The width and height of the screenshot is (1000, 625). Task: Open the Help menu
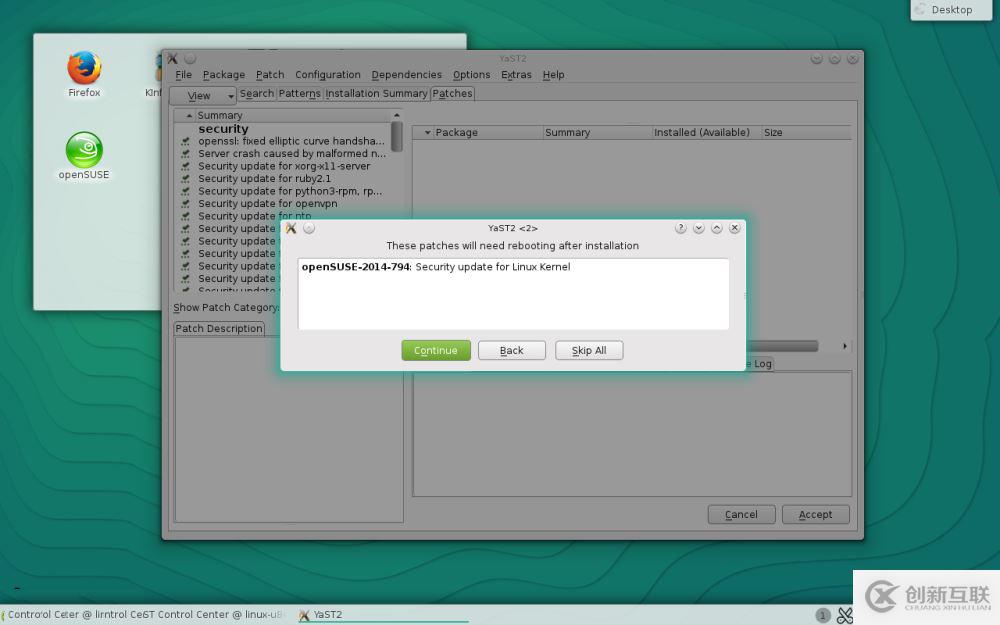[554, 75]
